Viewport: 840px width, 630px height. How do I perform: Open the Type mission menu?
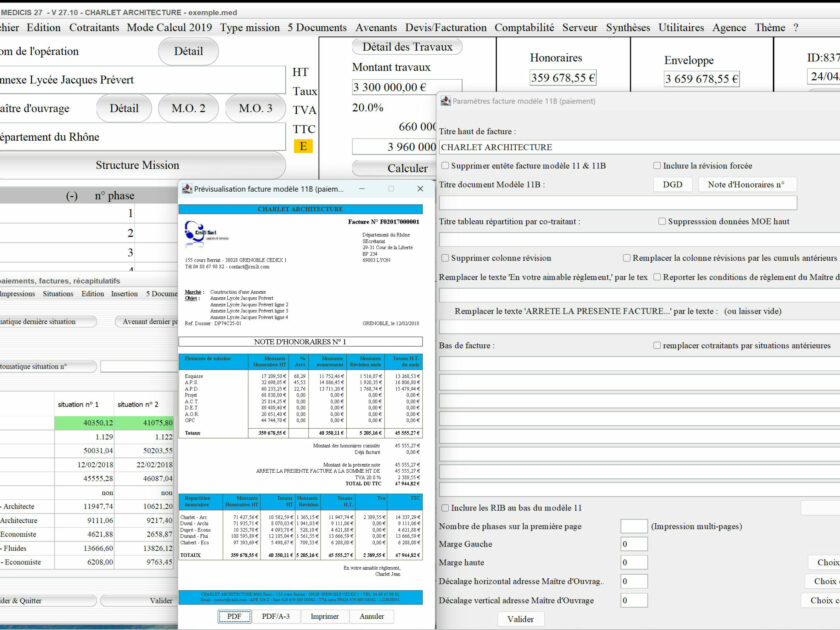[250, 27]
